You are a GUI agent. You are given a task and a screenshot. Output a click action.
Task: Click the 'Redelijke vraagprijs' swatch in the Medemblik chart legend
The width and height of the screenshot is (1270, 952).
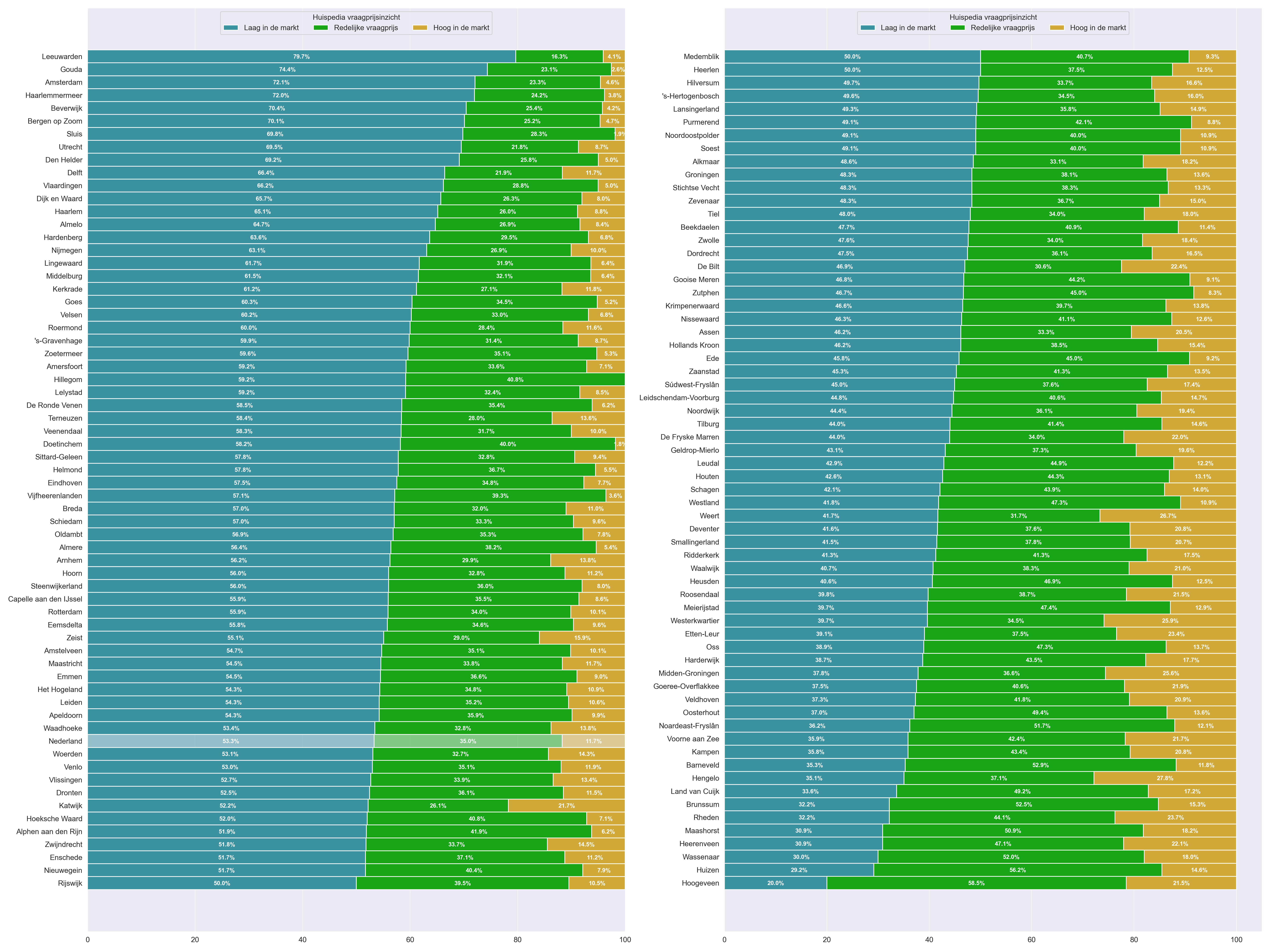click(958, 28)
